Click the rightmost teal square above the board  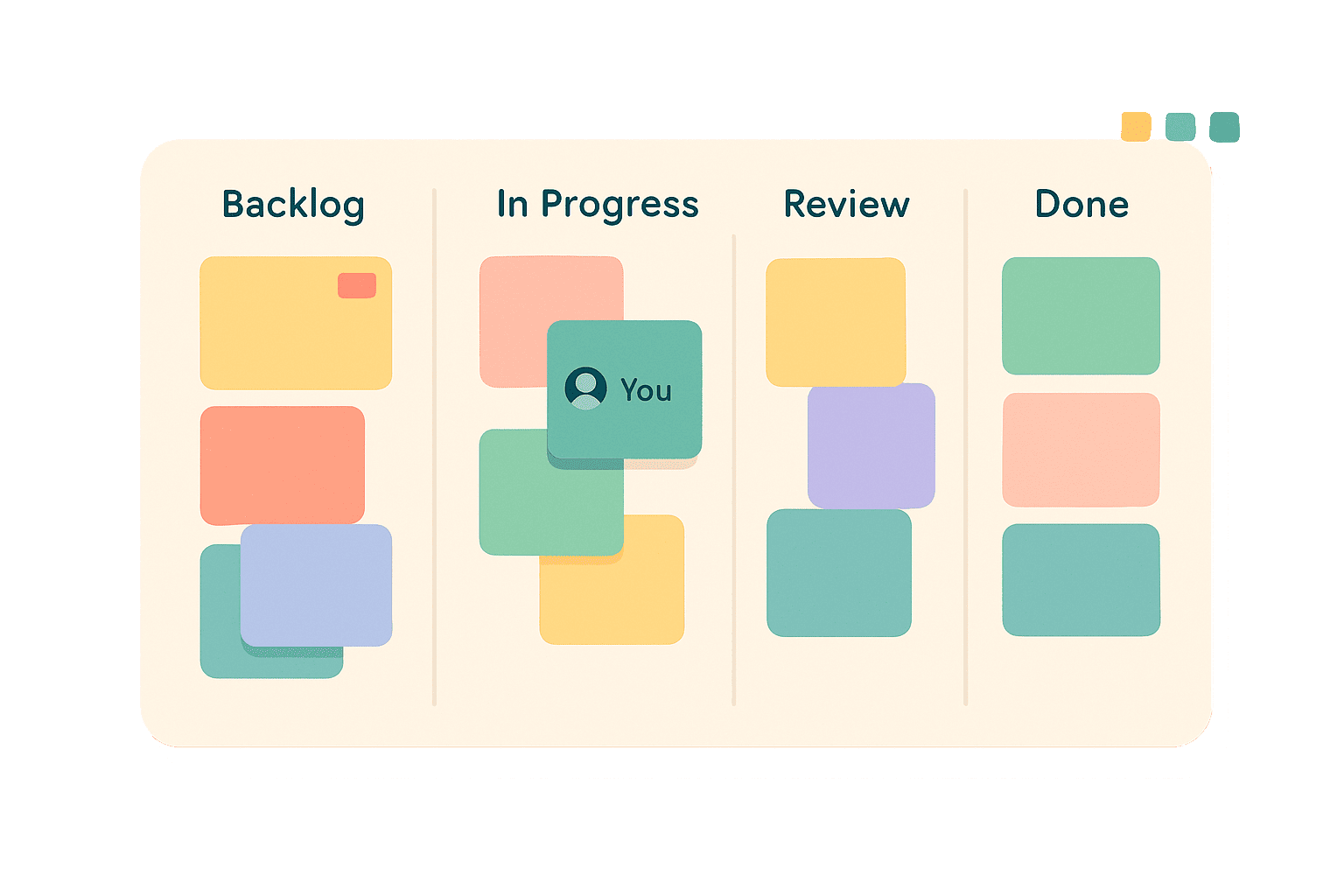tap(1224, 127)
